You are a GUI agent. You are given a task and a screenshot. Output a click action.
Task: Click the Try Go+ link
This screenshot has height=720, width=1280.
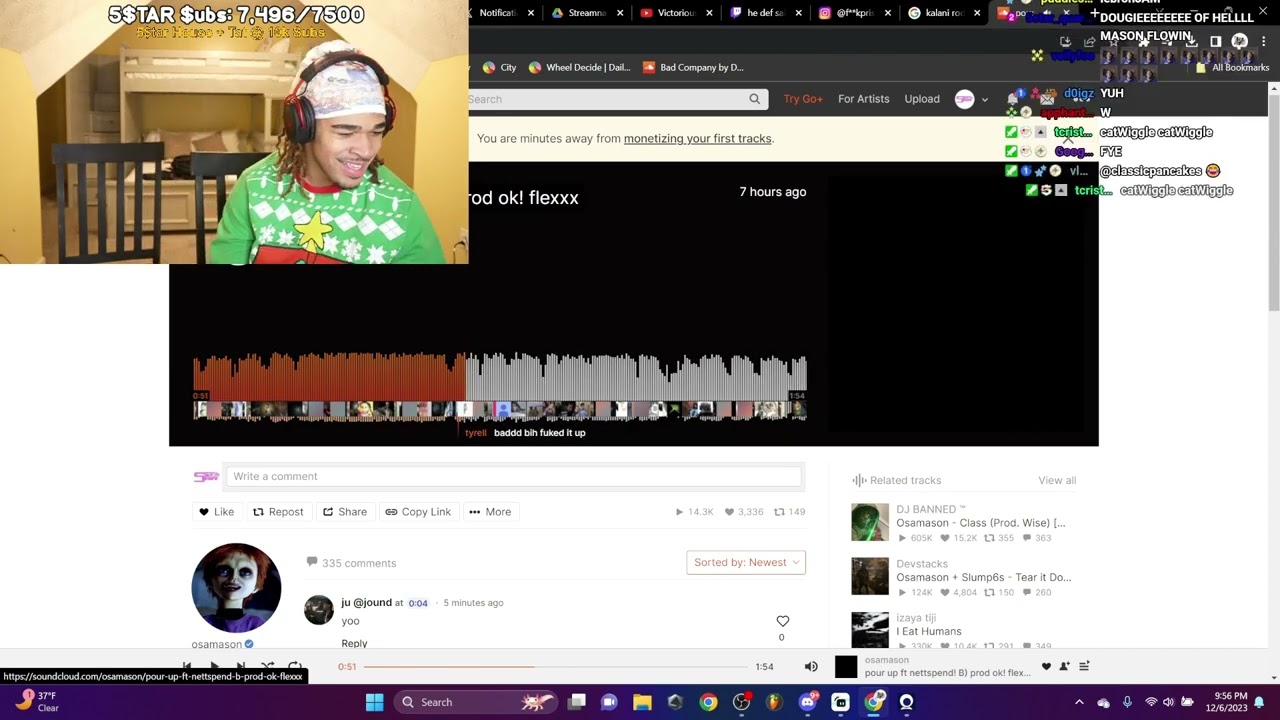click(803, 99)
